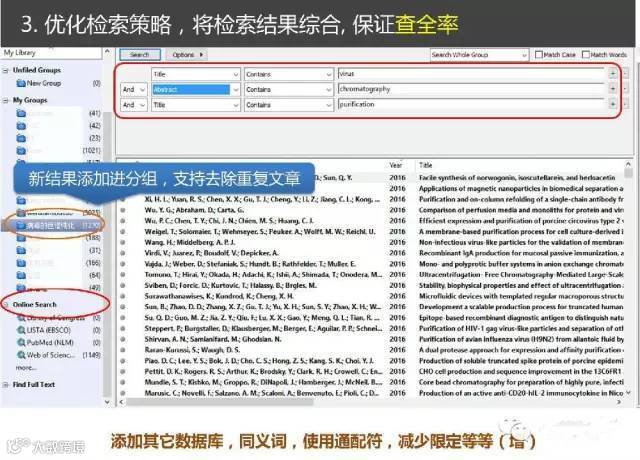The width and height of the screenshot is (640, 460).
Task: Expand the Find Full Text section
Action: (6, 384)
